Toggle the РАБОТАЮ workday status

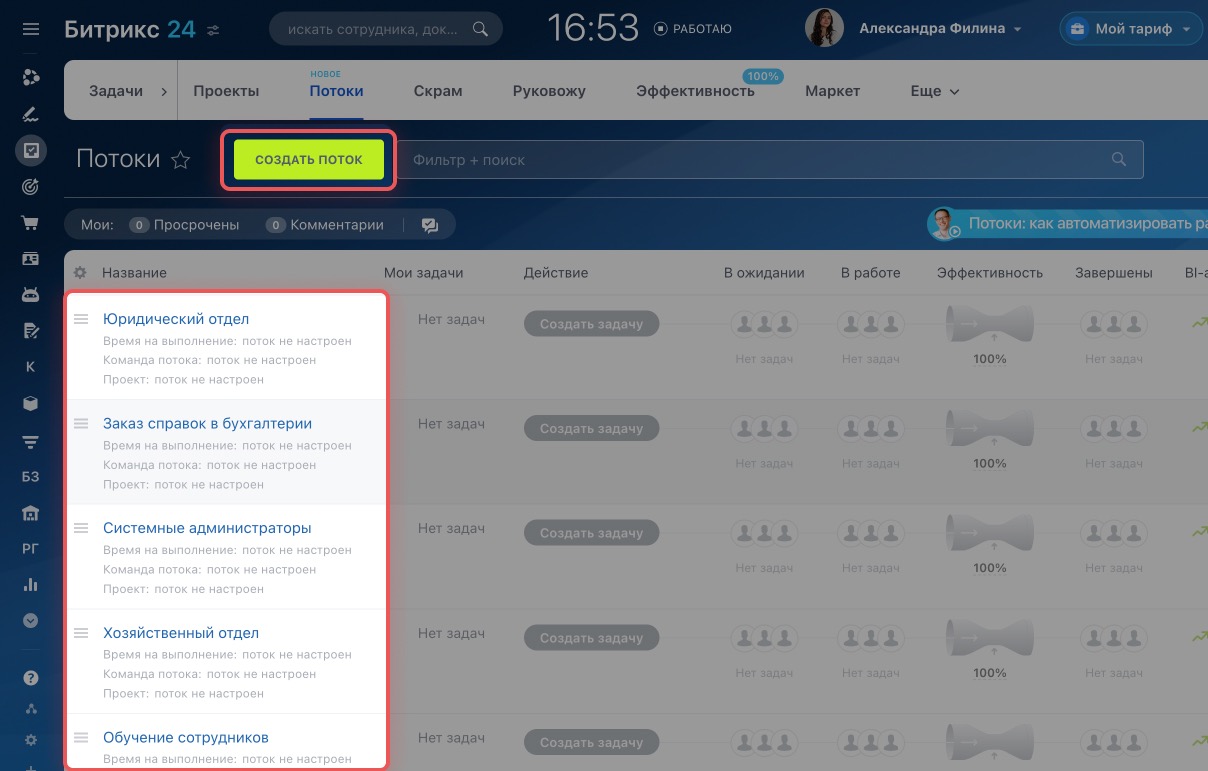click(693, 29)
